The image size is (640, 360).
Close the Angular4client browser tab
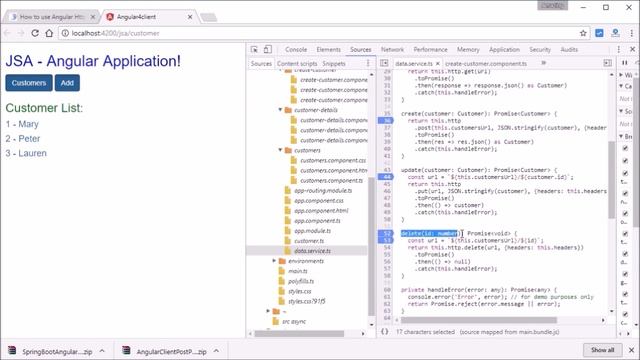tap(190, 17)
